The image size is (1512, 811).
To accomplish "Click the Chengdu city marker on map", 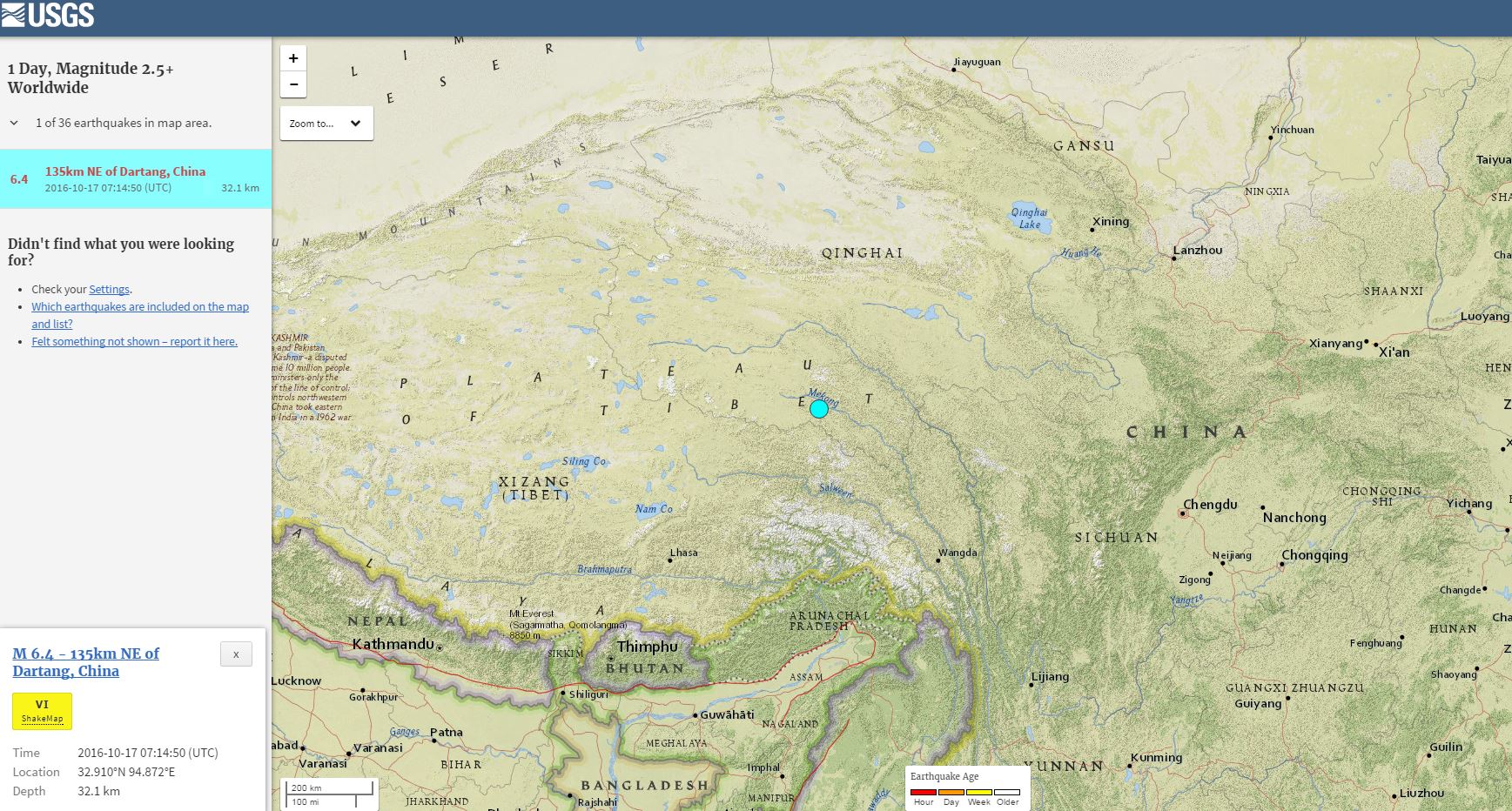I will point(1182,513).
